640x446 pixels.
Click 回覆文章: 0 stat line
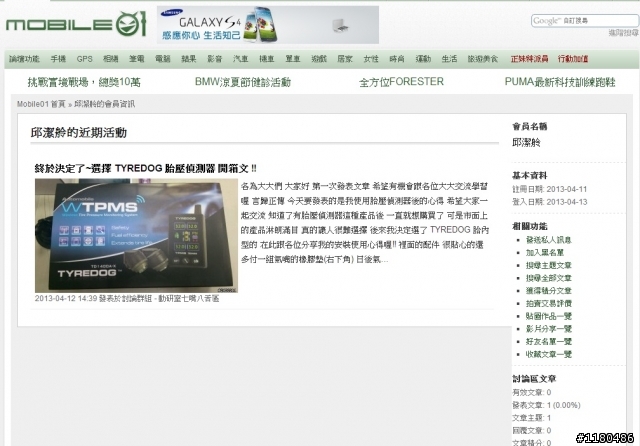point(531,430)
